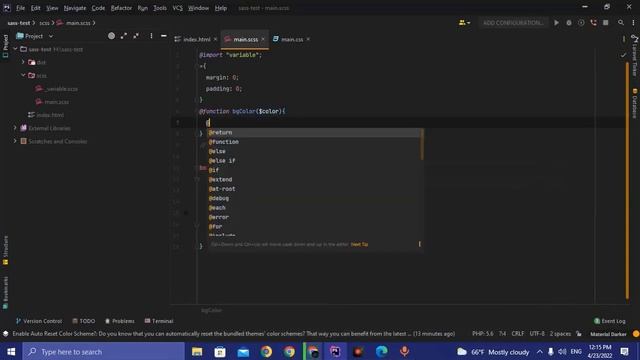The height and width of the screenshot is (360, 640).
Task: Open File Explorer from the taskbar
Action: click(197, 351)
